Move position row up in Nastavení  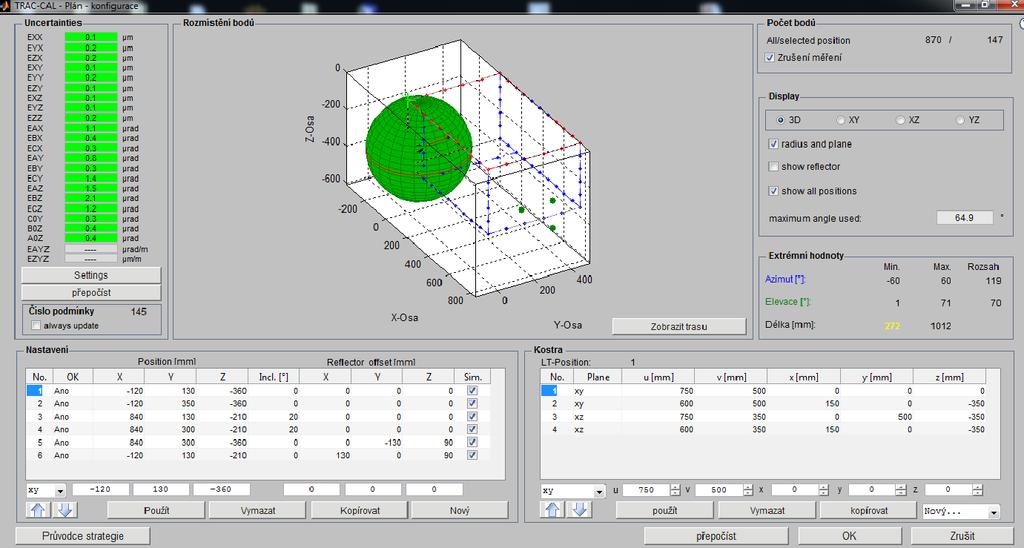click(38, 509)
